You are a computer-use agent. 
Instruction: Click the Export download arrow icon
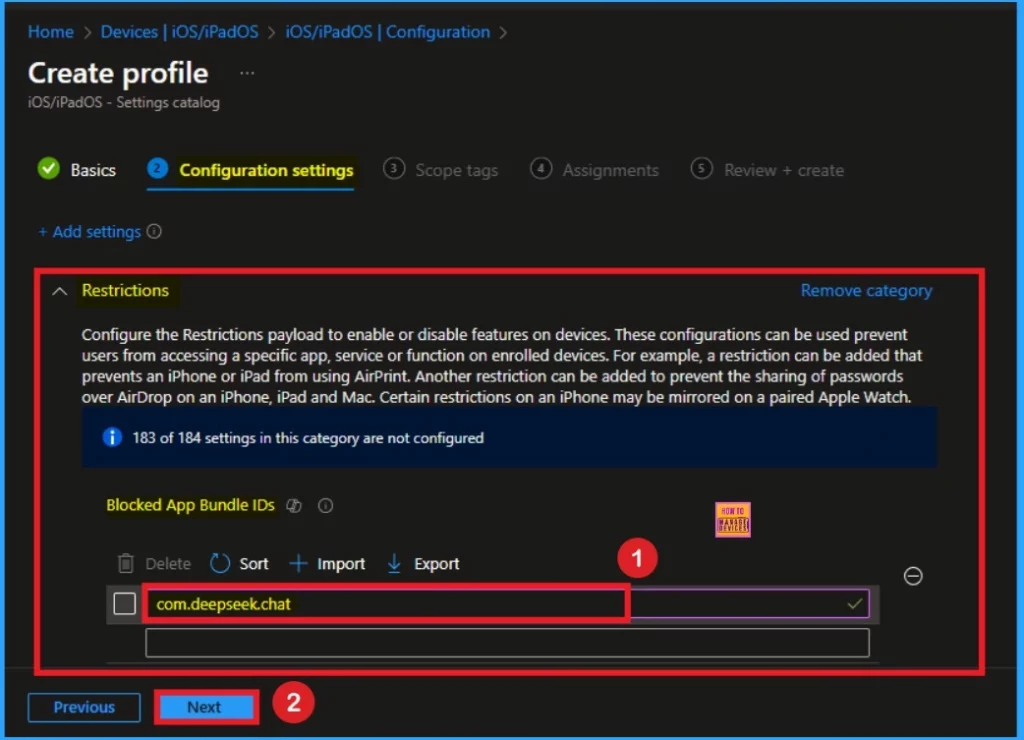tap(394, 563)
